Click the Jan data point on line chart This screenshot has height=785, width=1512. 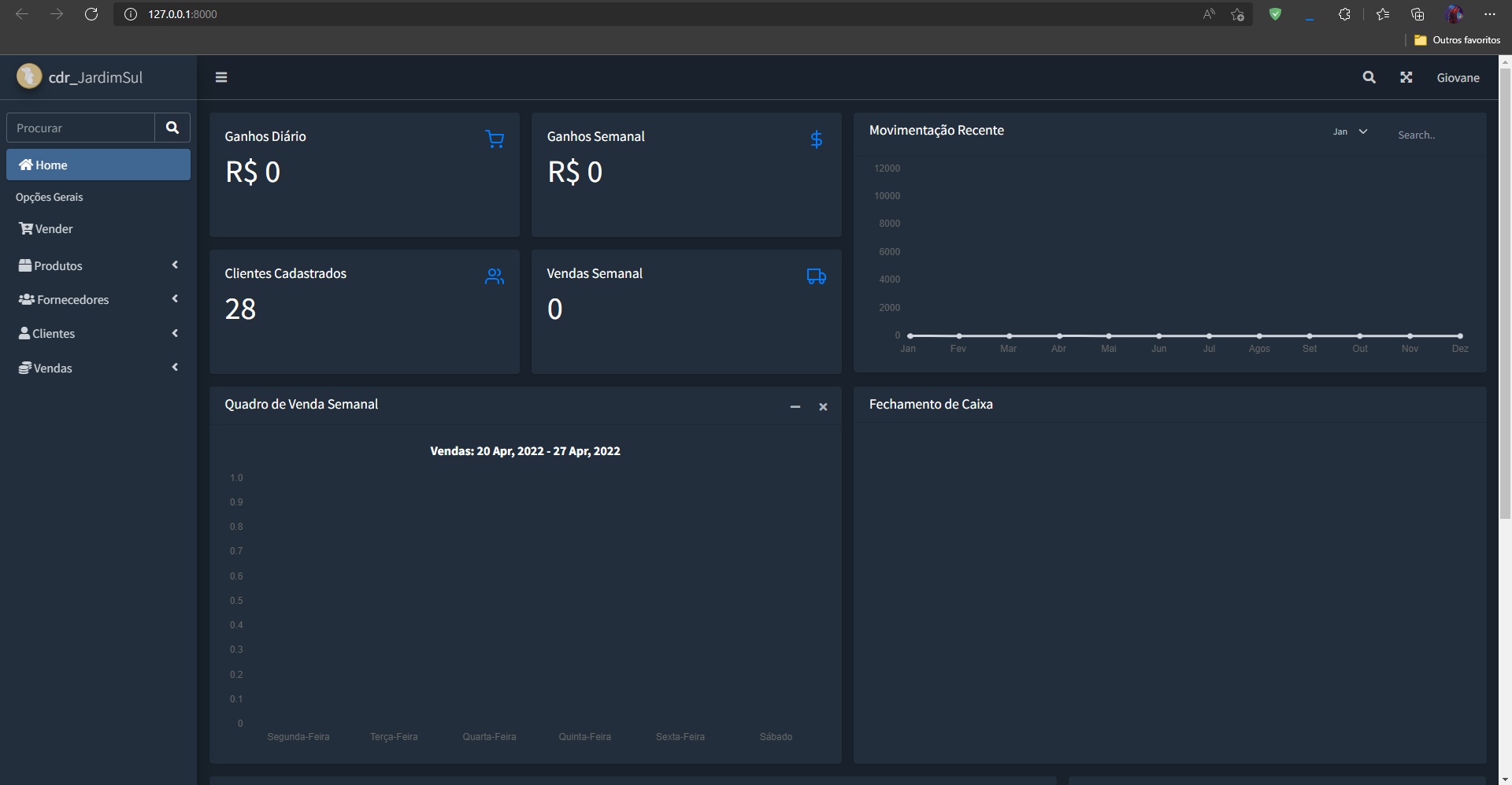click(910, 335)
